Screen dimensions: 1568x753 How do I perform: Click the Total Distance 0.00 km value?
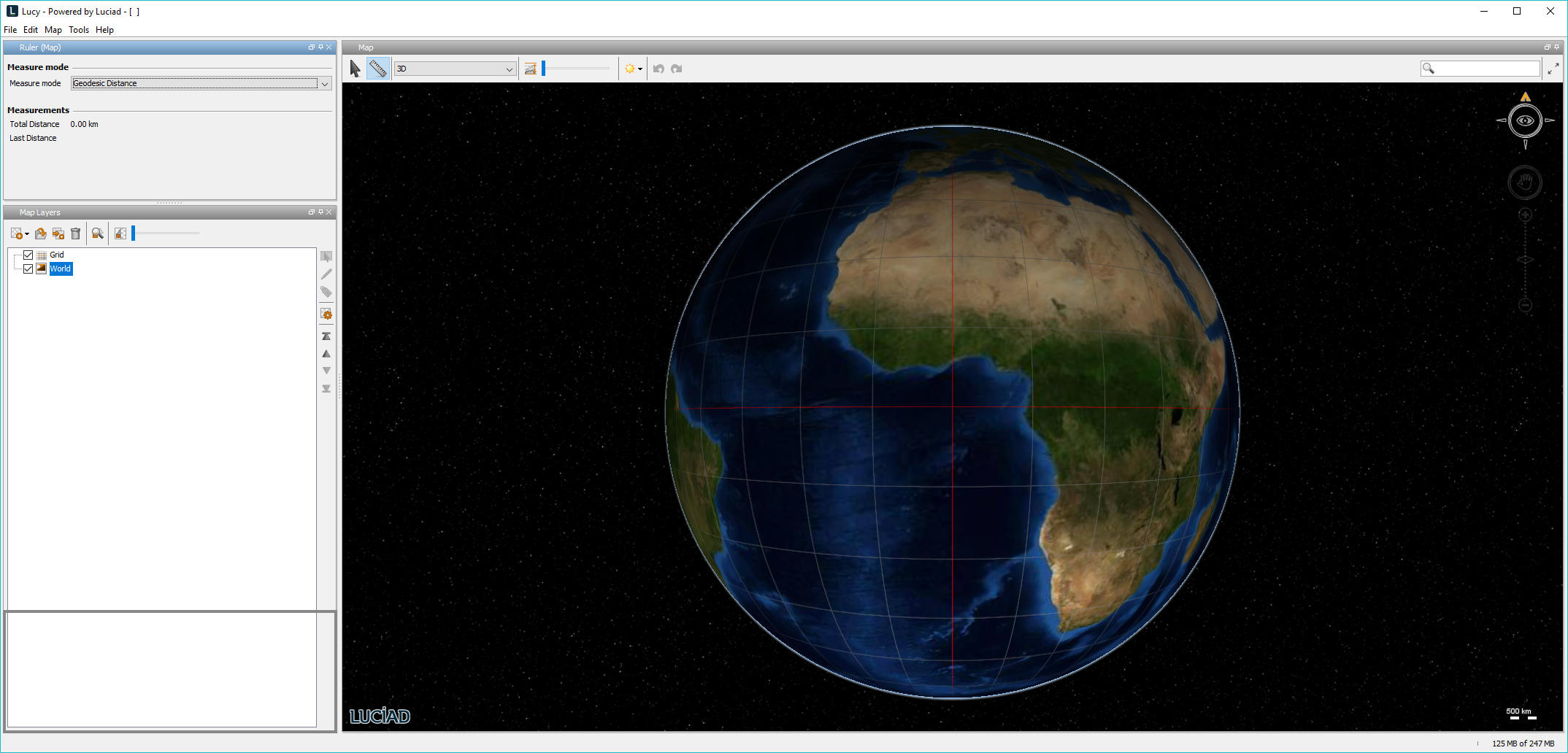pos(85,124)
